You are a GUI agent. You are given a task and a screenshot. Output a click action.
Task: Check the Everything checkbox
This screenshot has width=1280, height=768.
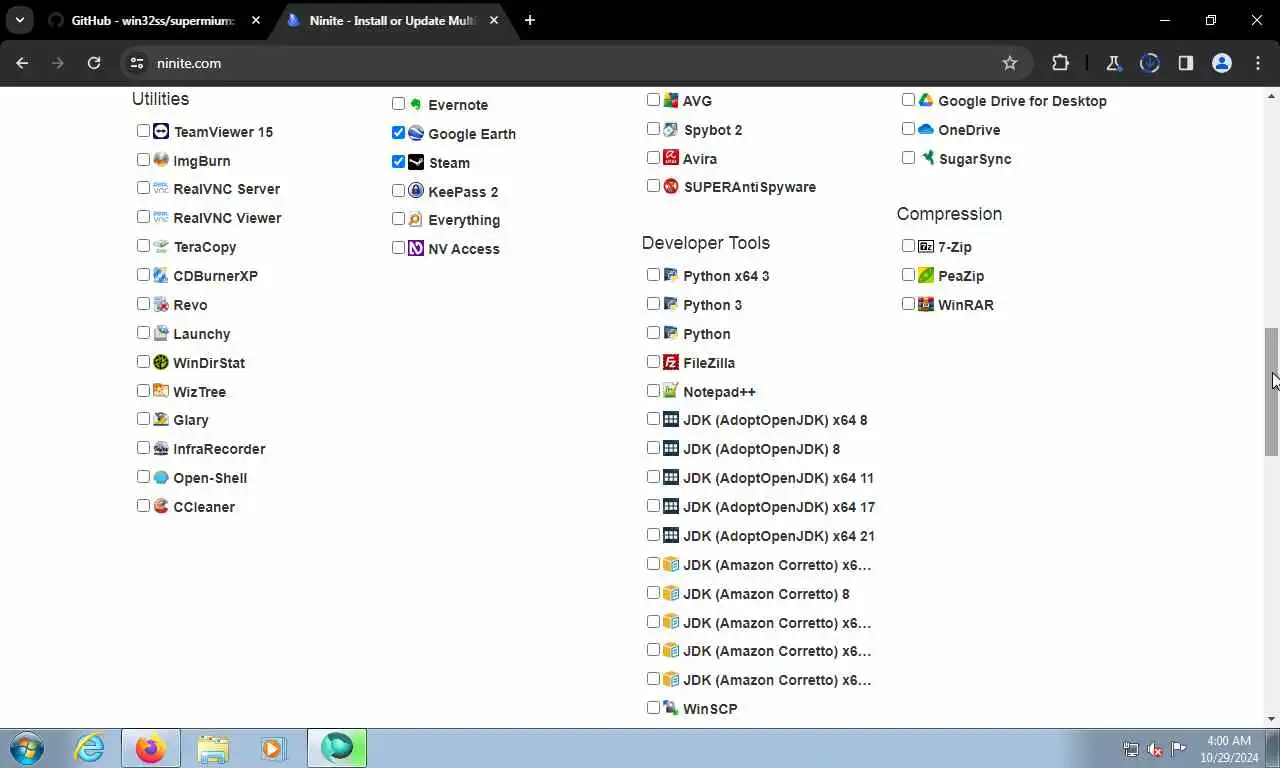click(398, 219)
